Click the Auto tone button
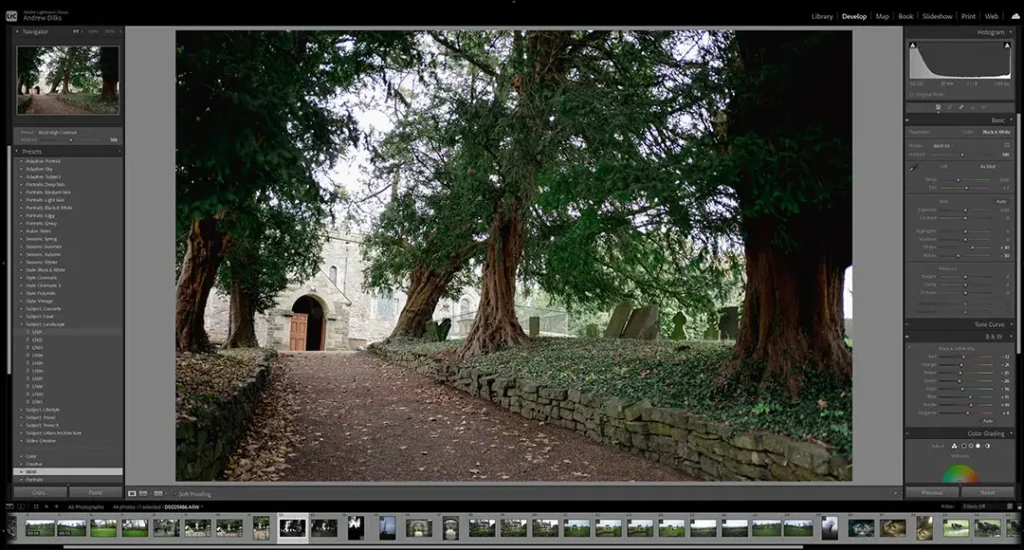The width and height of the screenshot is (1024, 550). 1001,201
